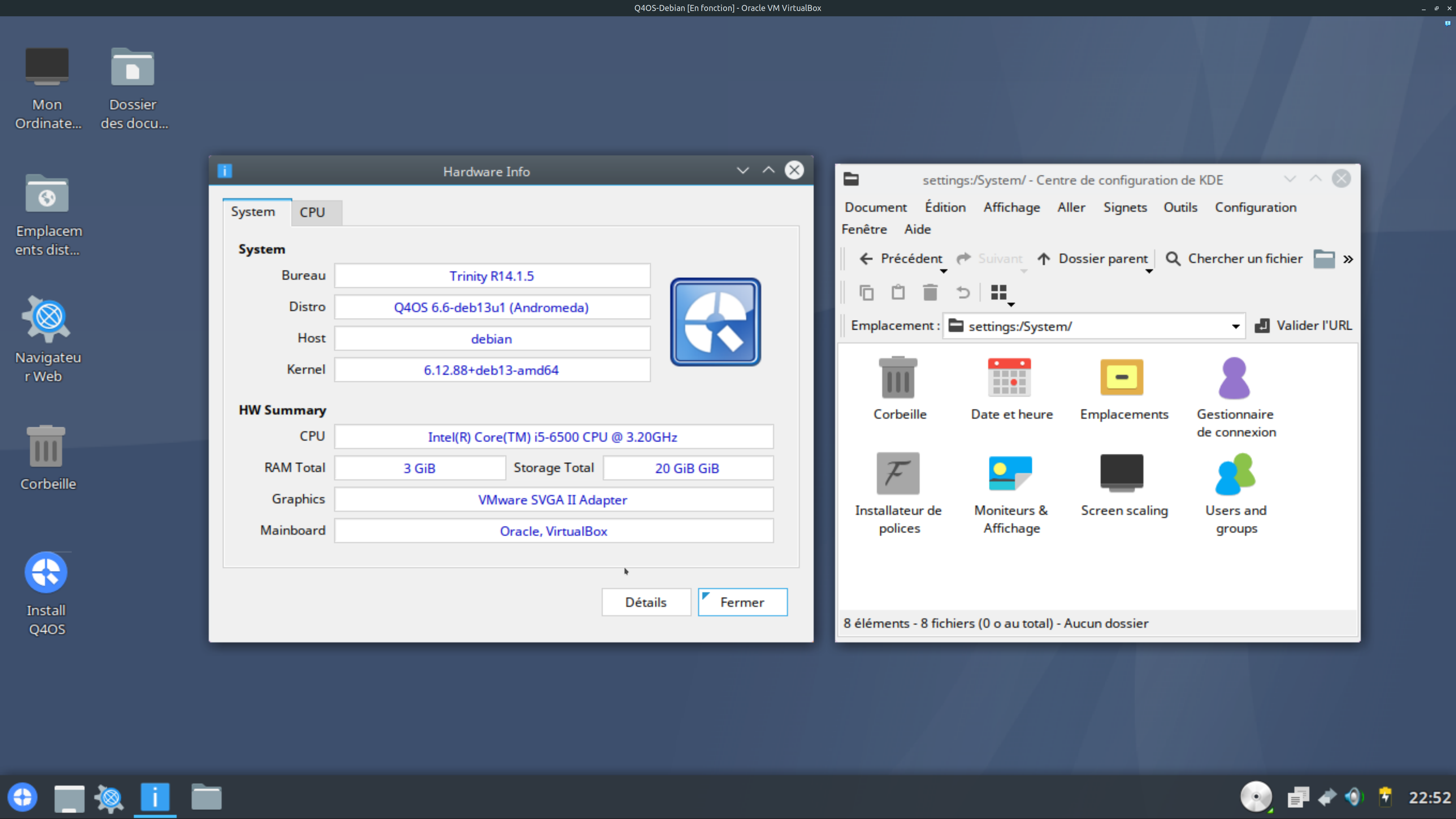Click the Détails button
Screen dimensions: 1456x819
[646, 602]
